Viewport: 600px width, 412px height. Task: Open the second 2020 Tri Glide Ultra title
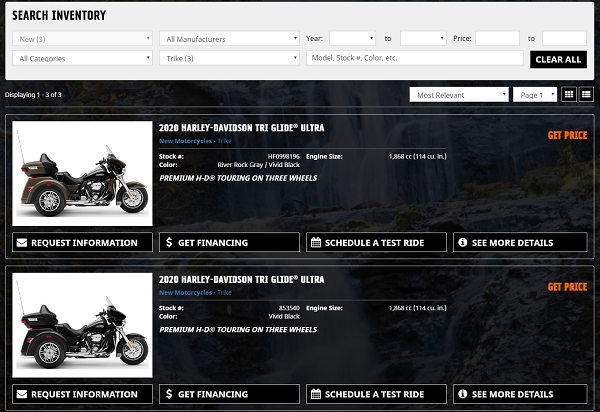241,279
